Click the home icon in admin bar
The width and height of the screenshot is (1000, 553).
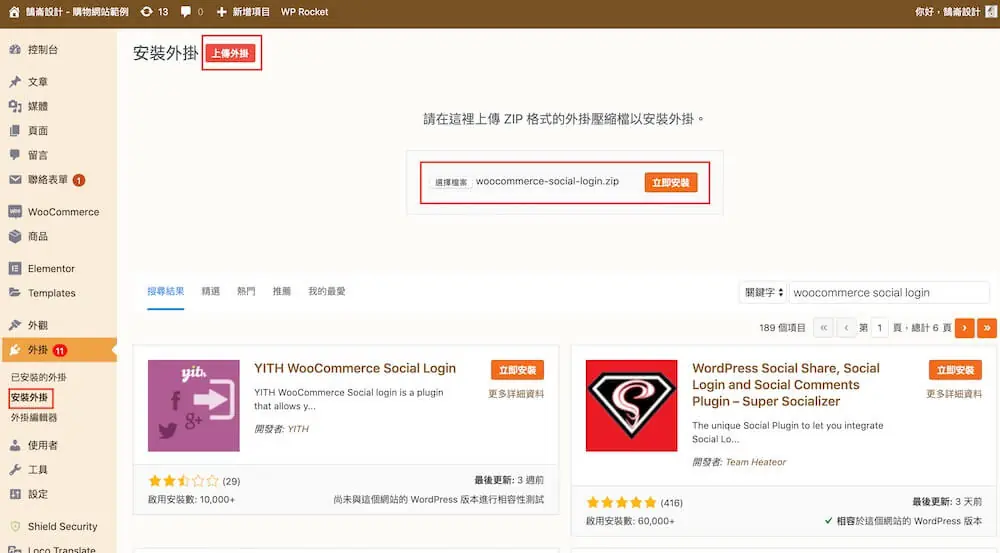[14, 11]
